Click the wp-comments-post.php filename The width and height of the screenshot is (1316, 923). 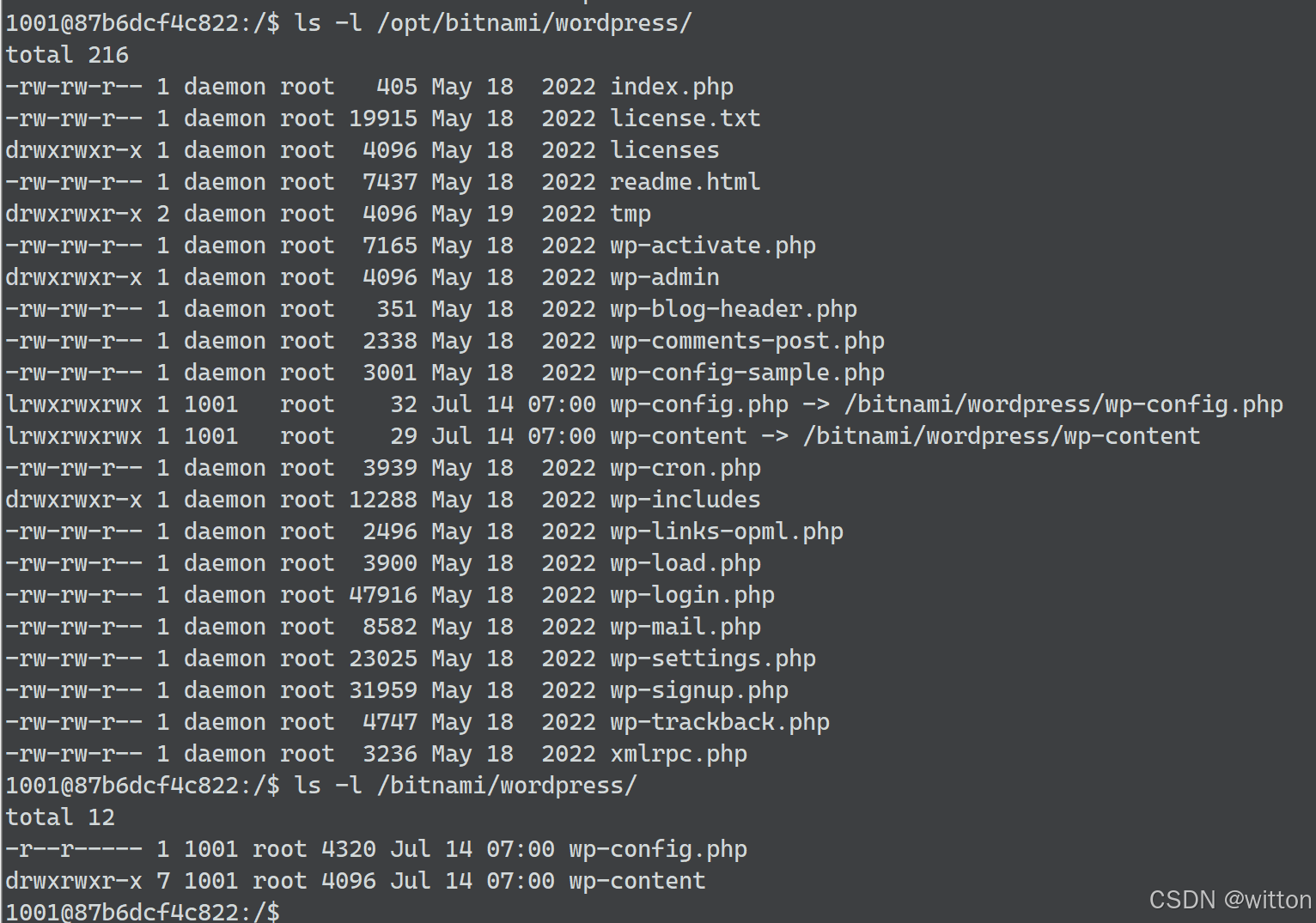[746, 341]
